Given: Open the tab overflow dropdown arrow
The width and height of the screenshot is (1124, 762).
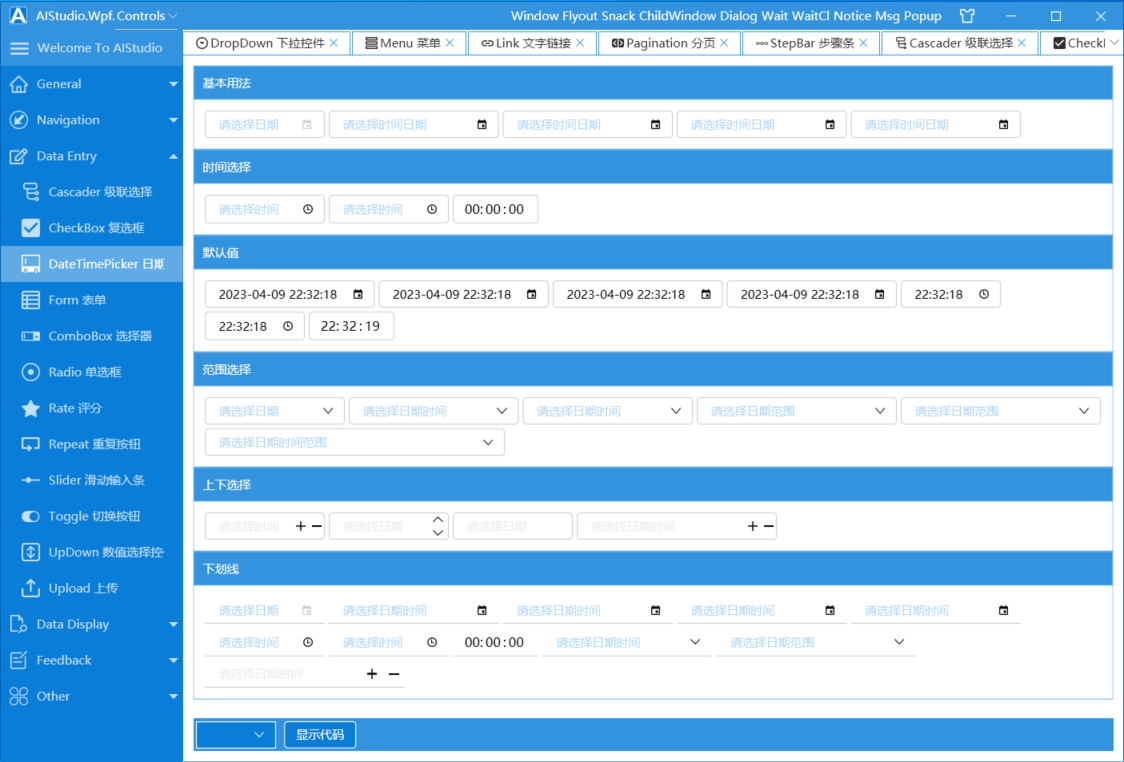Looking at the screenshot, I should tap(1114, 43).
